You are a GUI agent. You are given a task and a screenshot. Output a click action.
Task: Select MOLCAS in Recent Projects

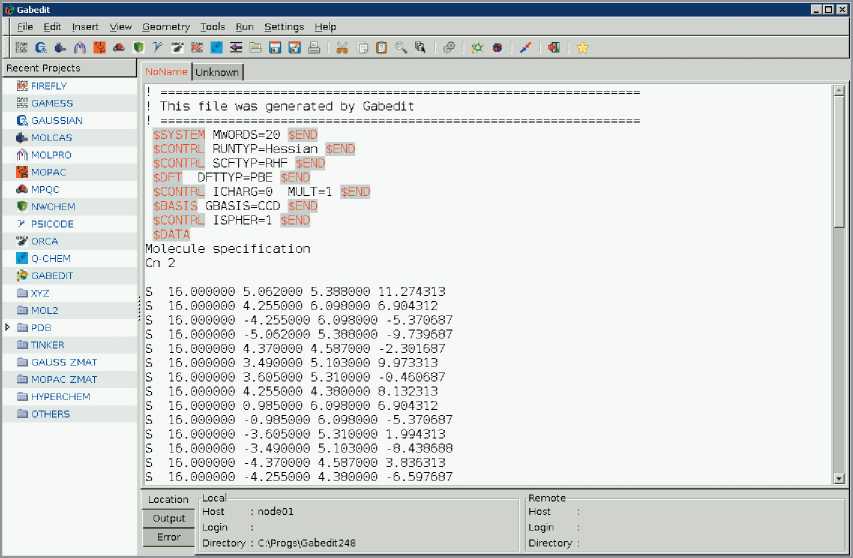pos(70,138)
